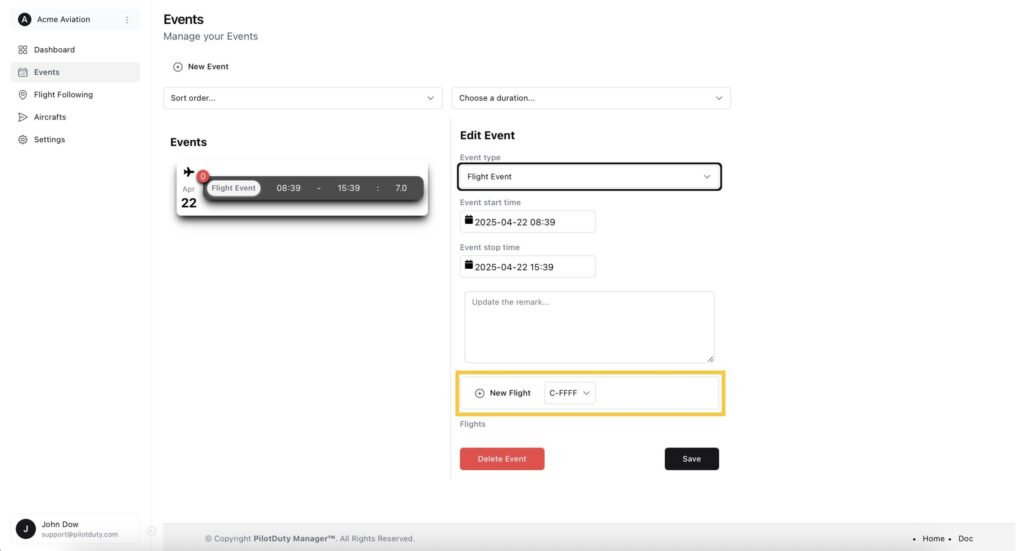
Task: Collapse the sidebar using the bottom arrow icon
Action: click(151, 531)
